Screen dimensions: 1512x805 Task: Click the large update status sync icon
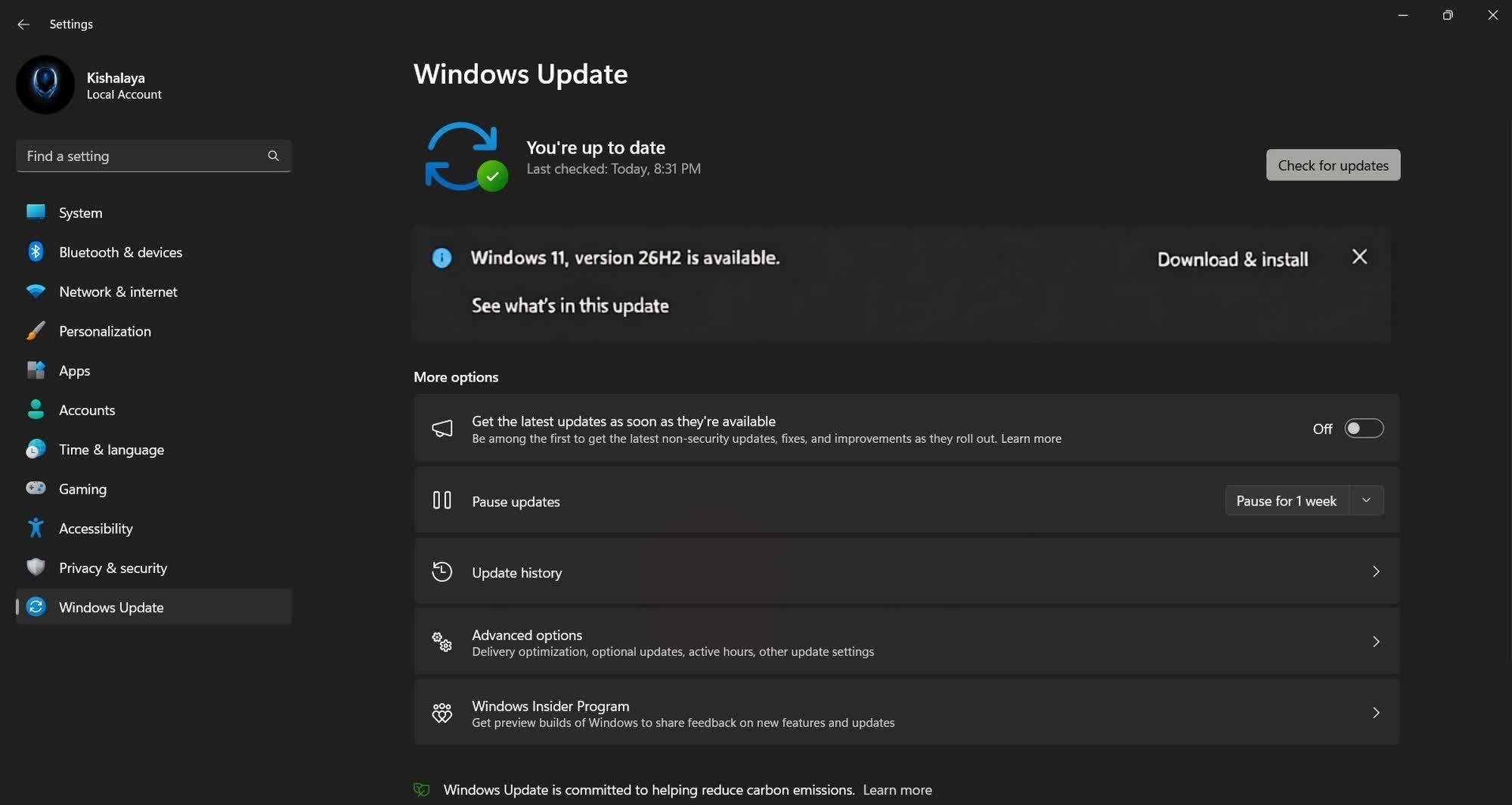pyautogui.click(x=465, y=156)
